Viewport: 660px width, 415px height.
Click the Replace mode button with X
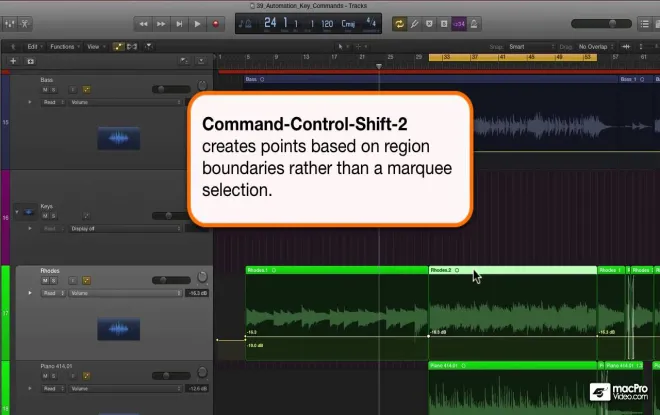point(429,24)
